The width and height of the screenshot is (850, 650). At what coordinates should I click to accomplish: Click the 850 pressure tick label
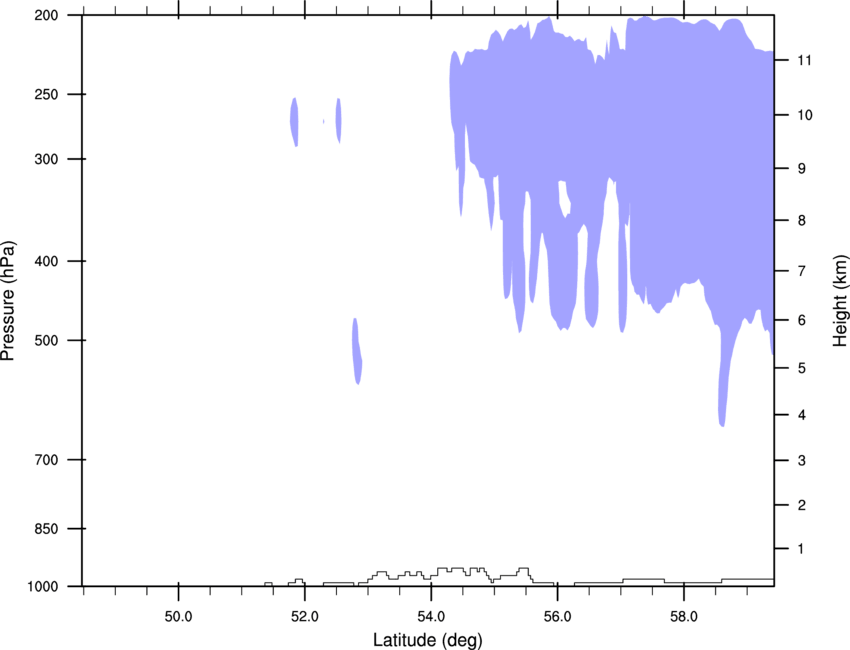coord(46,529)
